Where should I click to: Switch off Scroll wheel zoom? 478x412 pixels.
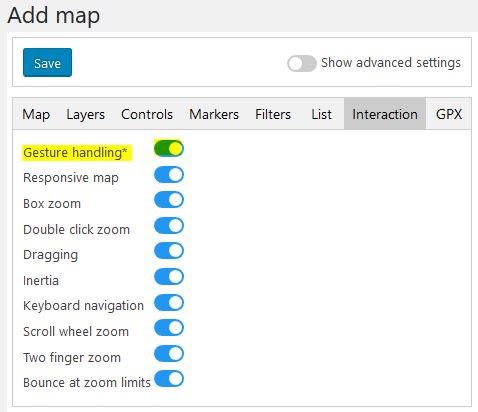coord(169,328)
